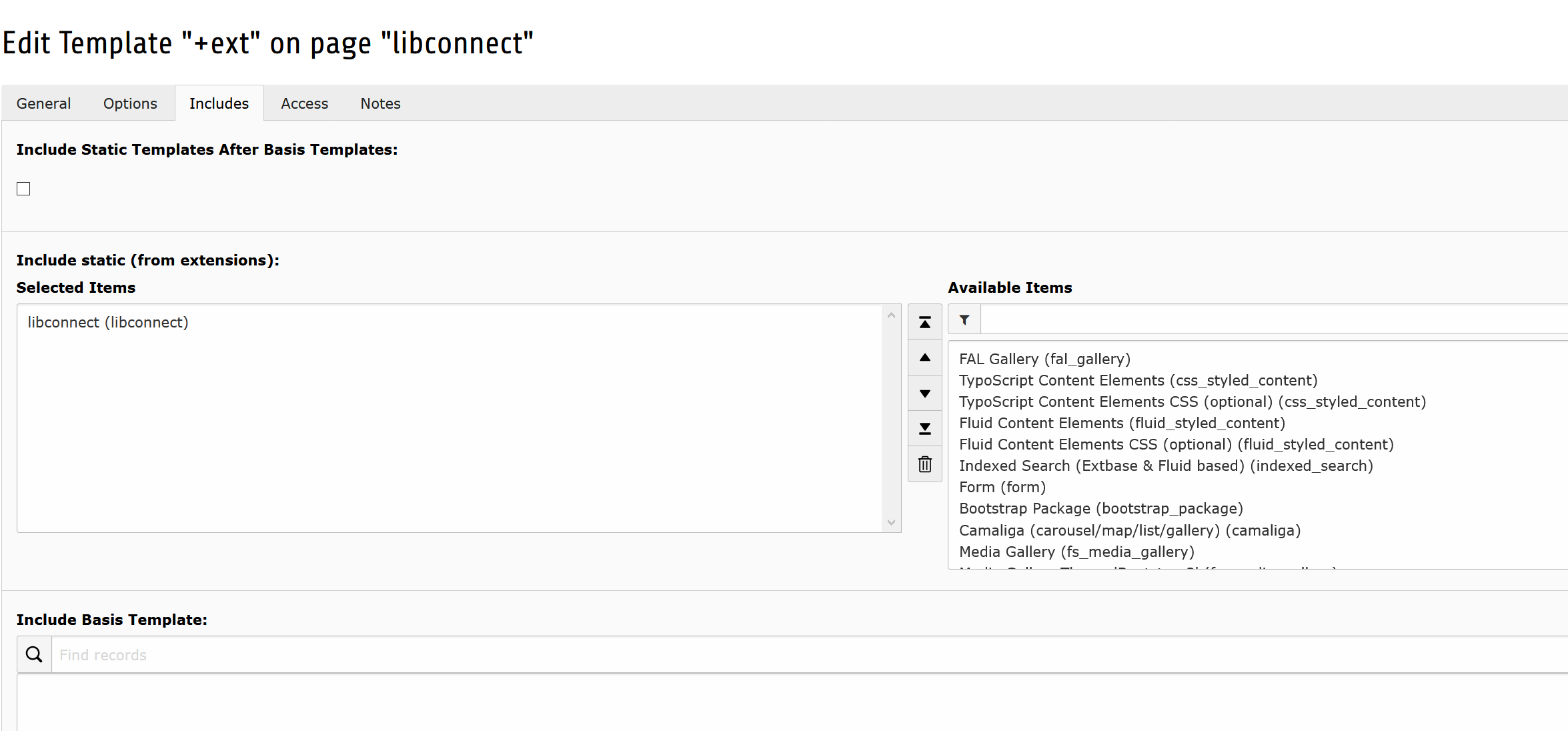Choose Bootstrap Package from Available Items
The height and width of the screenshot is (731, 1568).
[1100, 508]
